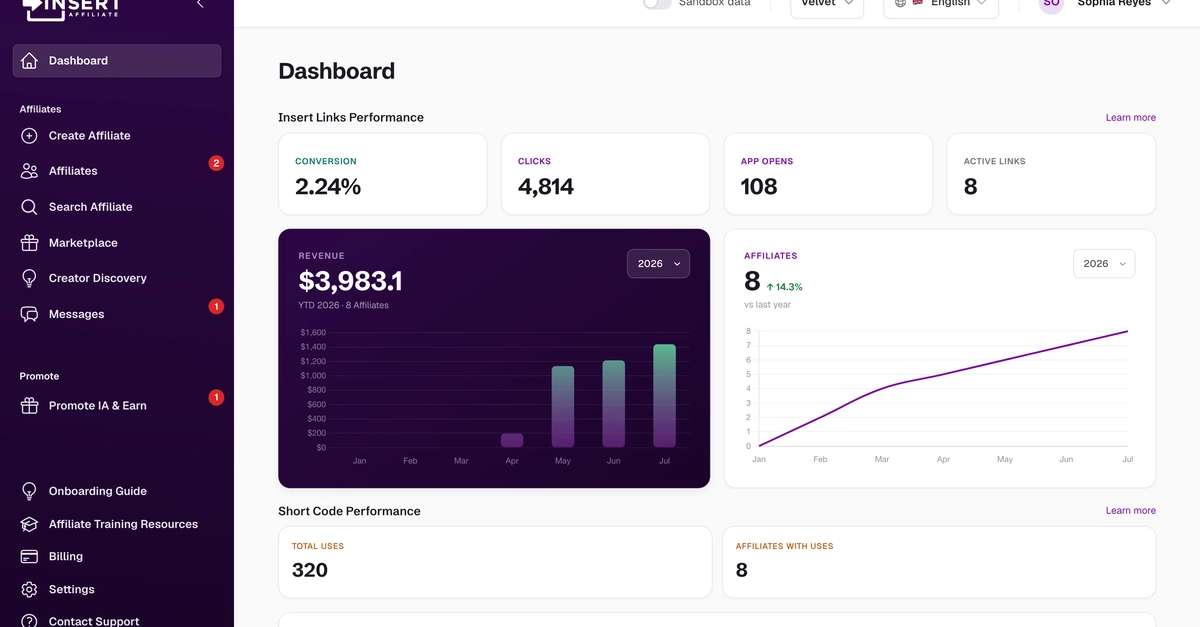The height and width of the screenshot is (627, 1200).
Task: Click the Search Affiliate magnifier icon
Action: [x=29, y=207]
